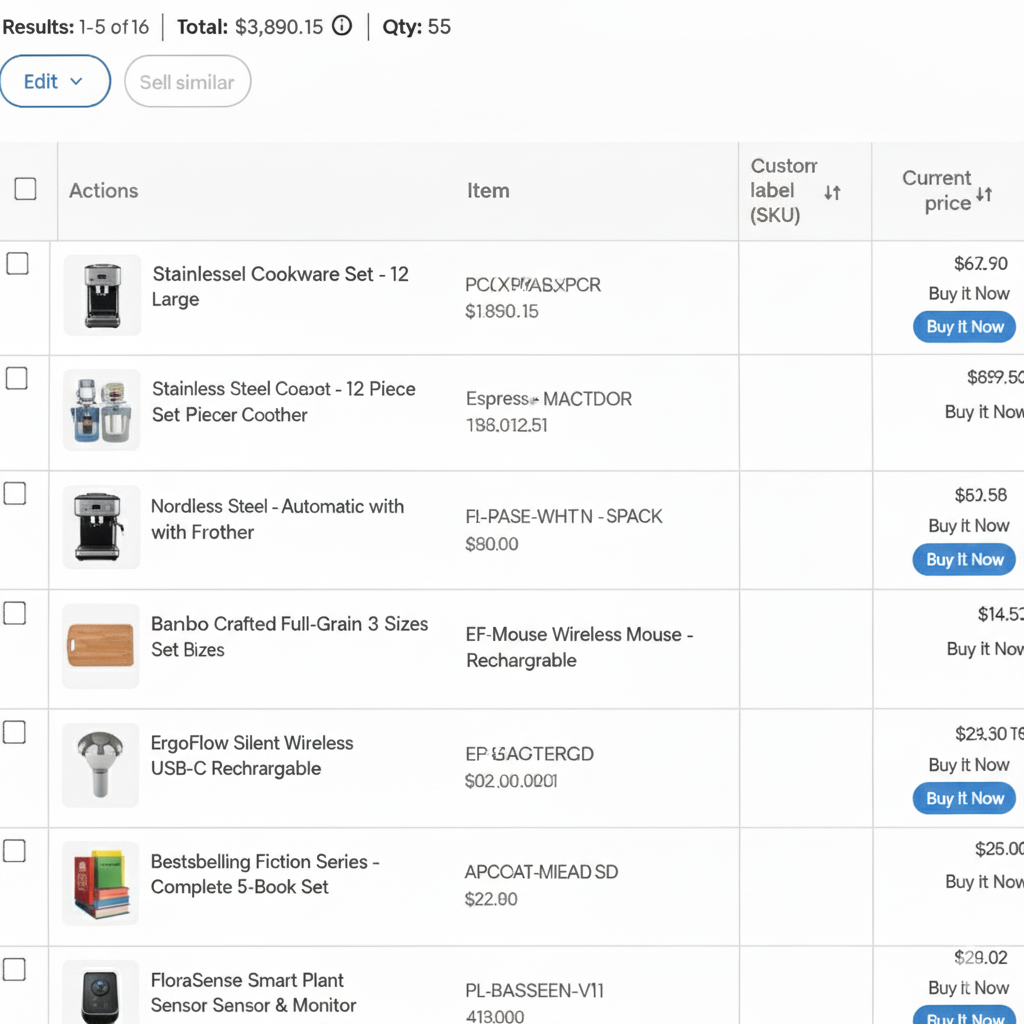Open the Stainlessel Cookware Set thumbnail

(102, 295)
